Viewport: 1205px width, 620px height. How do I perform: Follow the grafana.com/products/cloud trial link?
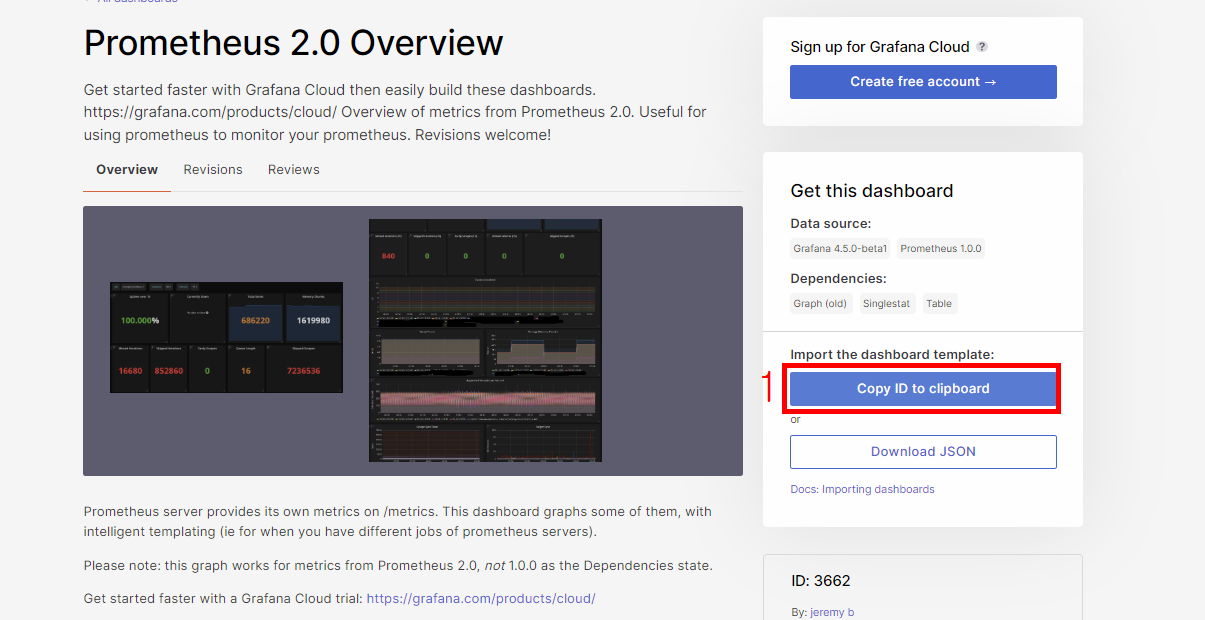click(481, 598)
